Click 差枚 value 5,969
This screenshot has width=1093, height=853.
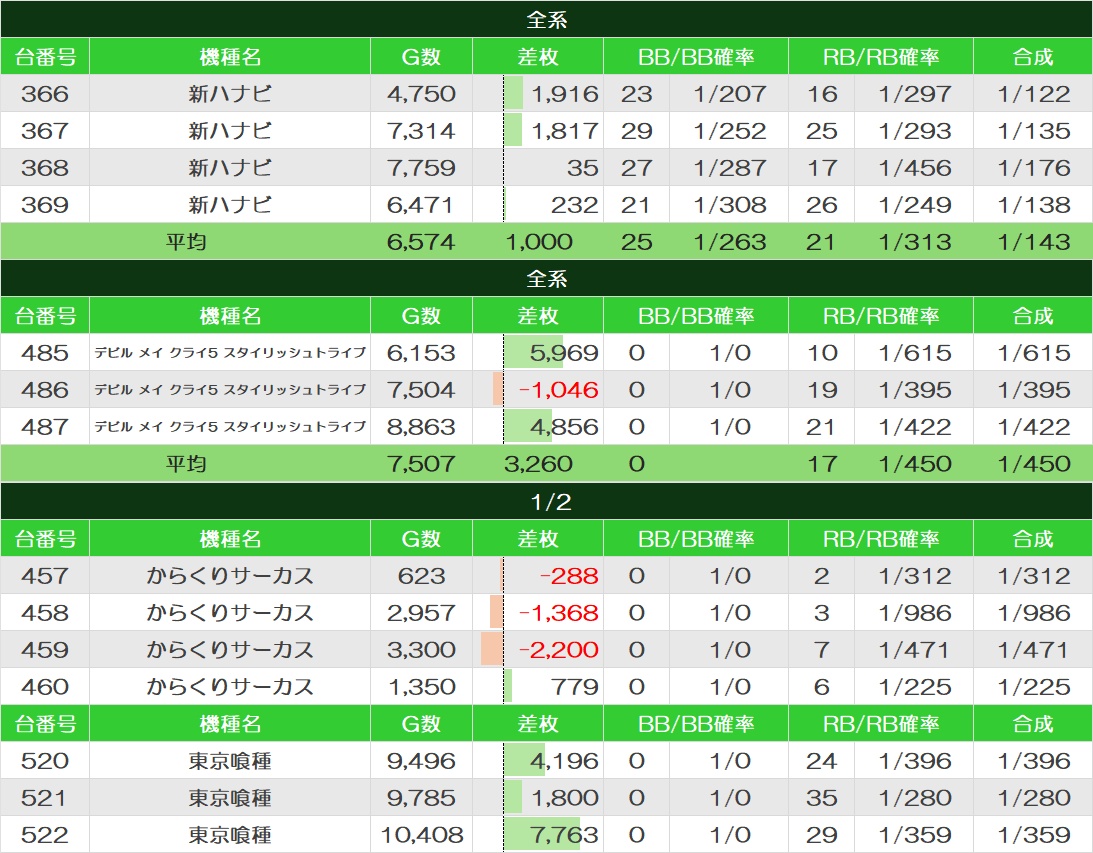tap(564, 353)
